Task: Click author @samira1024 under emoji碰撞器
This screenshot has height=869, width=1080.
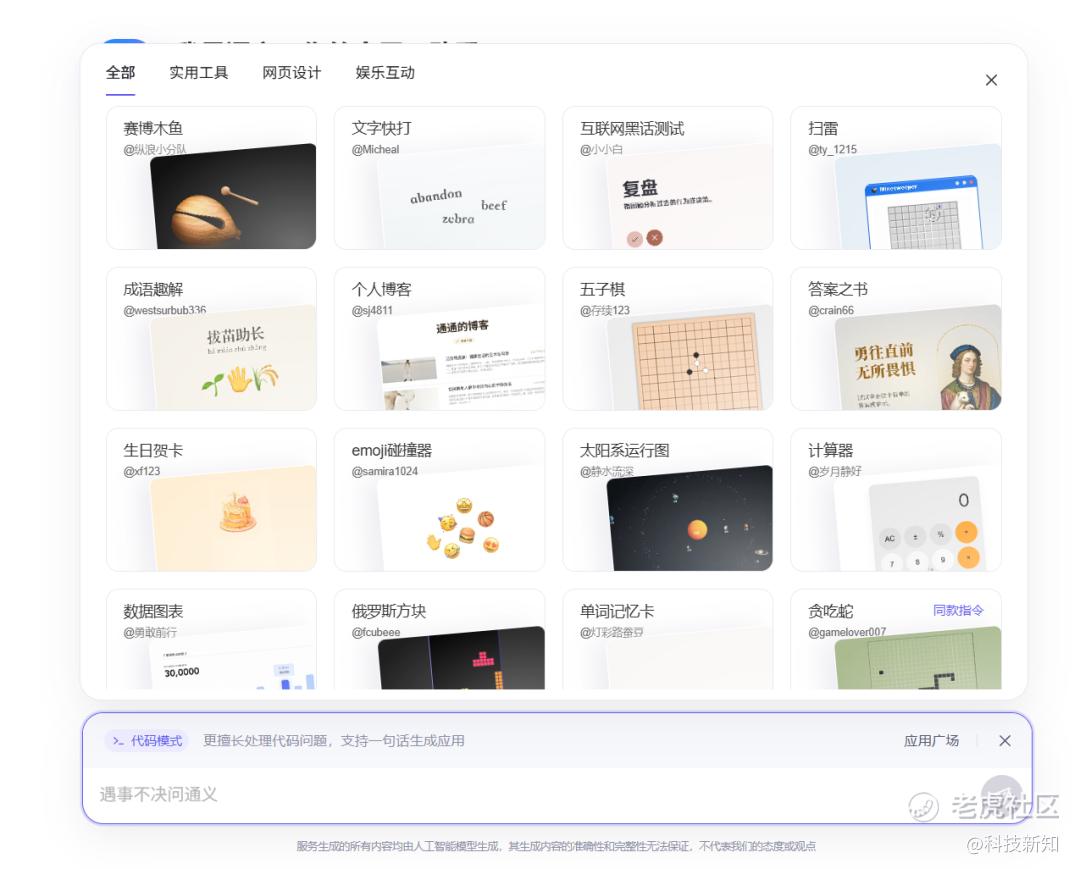Action: [385, 471]
